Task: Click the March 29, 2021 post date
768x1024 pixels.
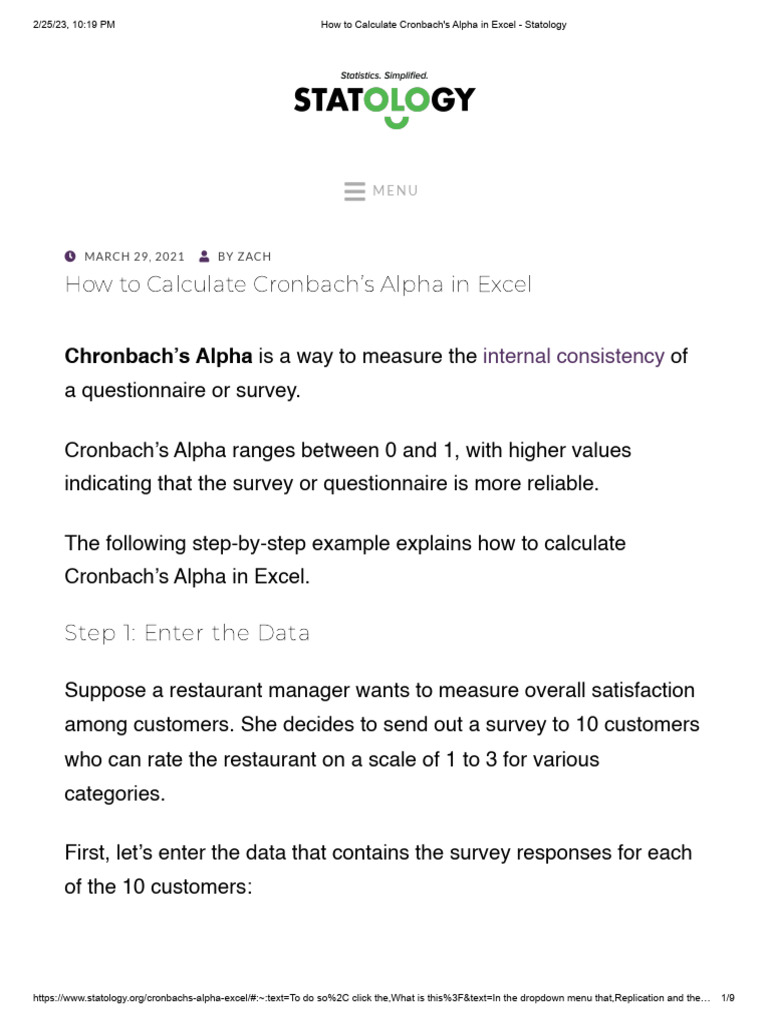Action: (134, 257)
